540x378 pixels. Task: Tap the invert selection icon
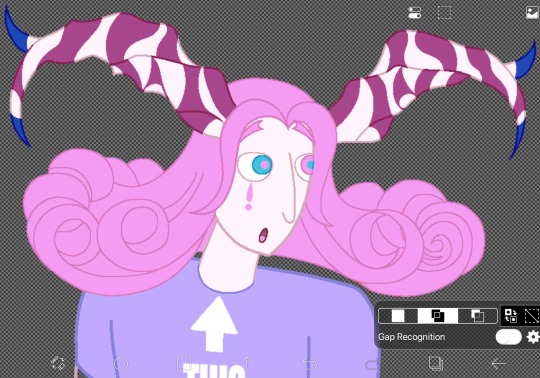pyautogui.click(x=510, y=315)
